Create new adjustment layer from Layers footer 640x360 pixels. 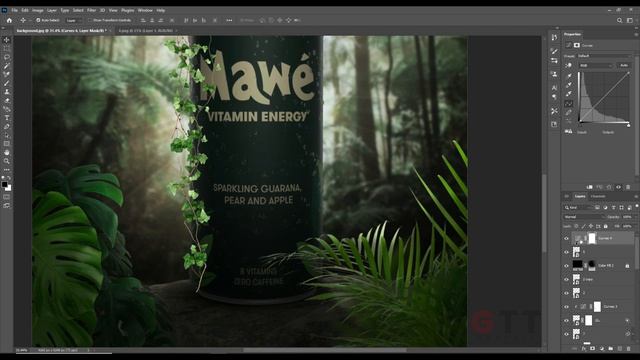602,349
